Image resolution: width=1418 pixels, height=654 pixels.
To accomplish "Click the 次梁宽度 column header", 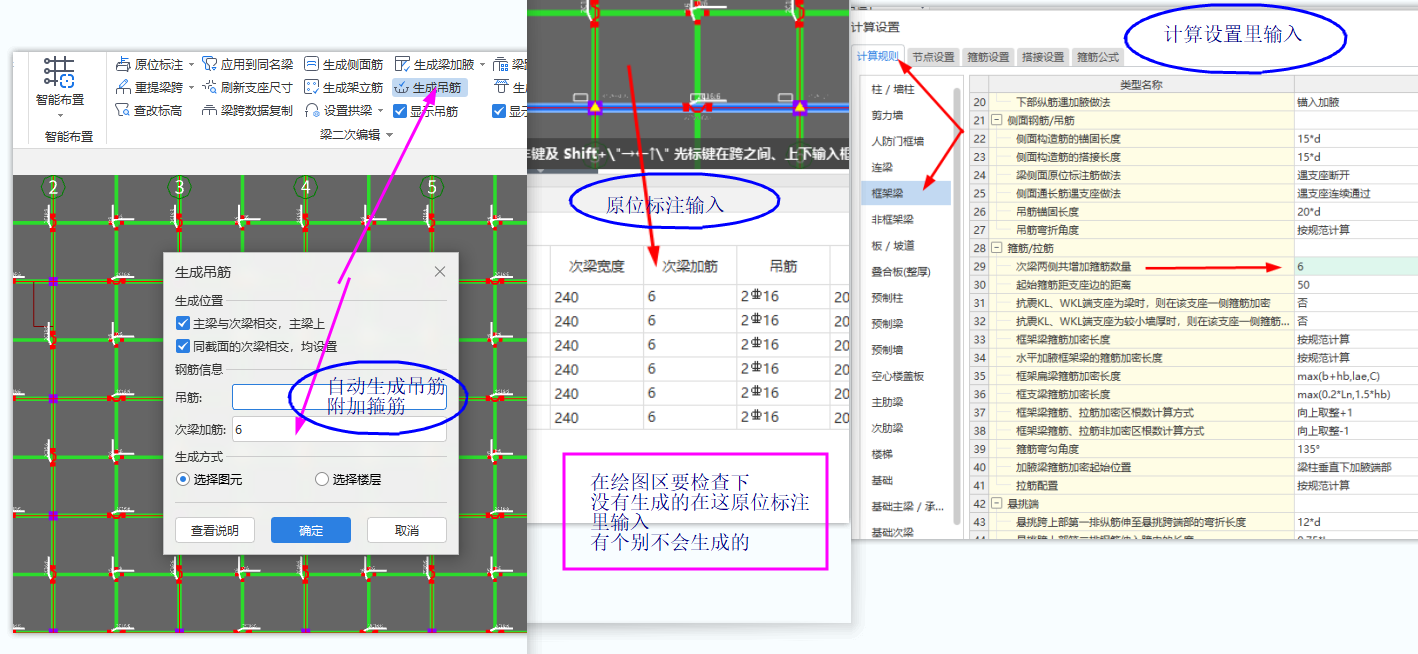I will [597, 266].
